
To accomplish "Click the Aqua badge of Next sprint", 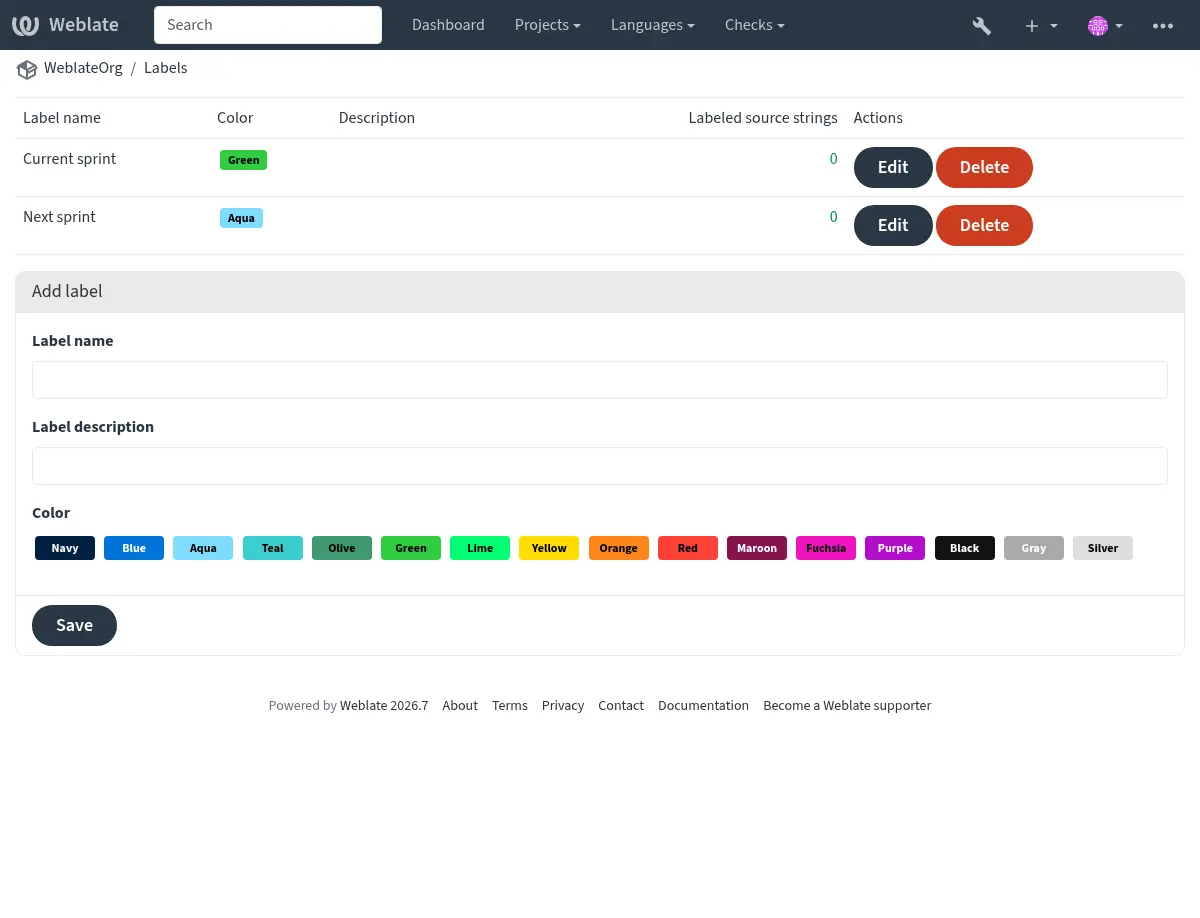I will [241, 218].
